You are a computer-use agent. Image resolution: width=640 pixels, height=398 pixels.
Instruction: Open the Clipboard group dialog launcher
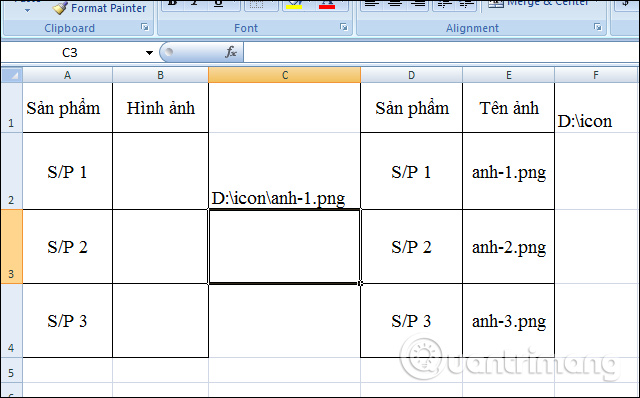[144, 27]
